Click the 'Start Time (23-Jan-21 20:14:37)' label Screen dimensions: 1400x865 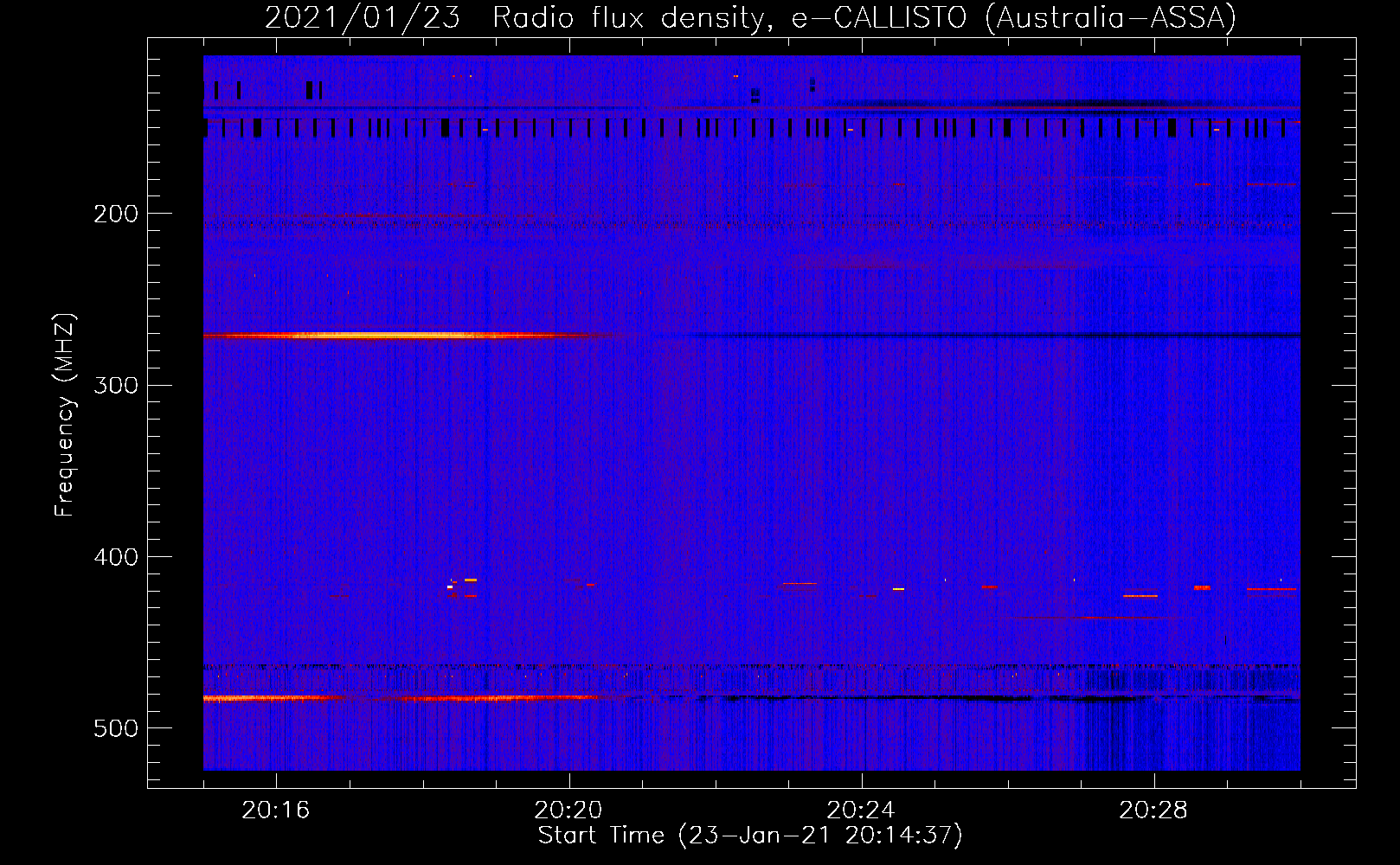(x=750, y=836)
